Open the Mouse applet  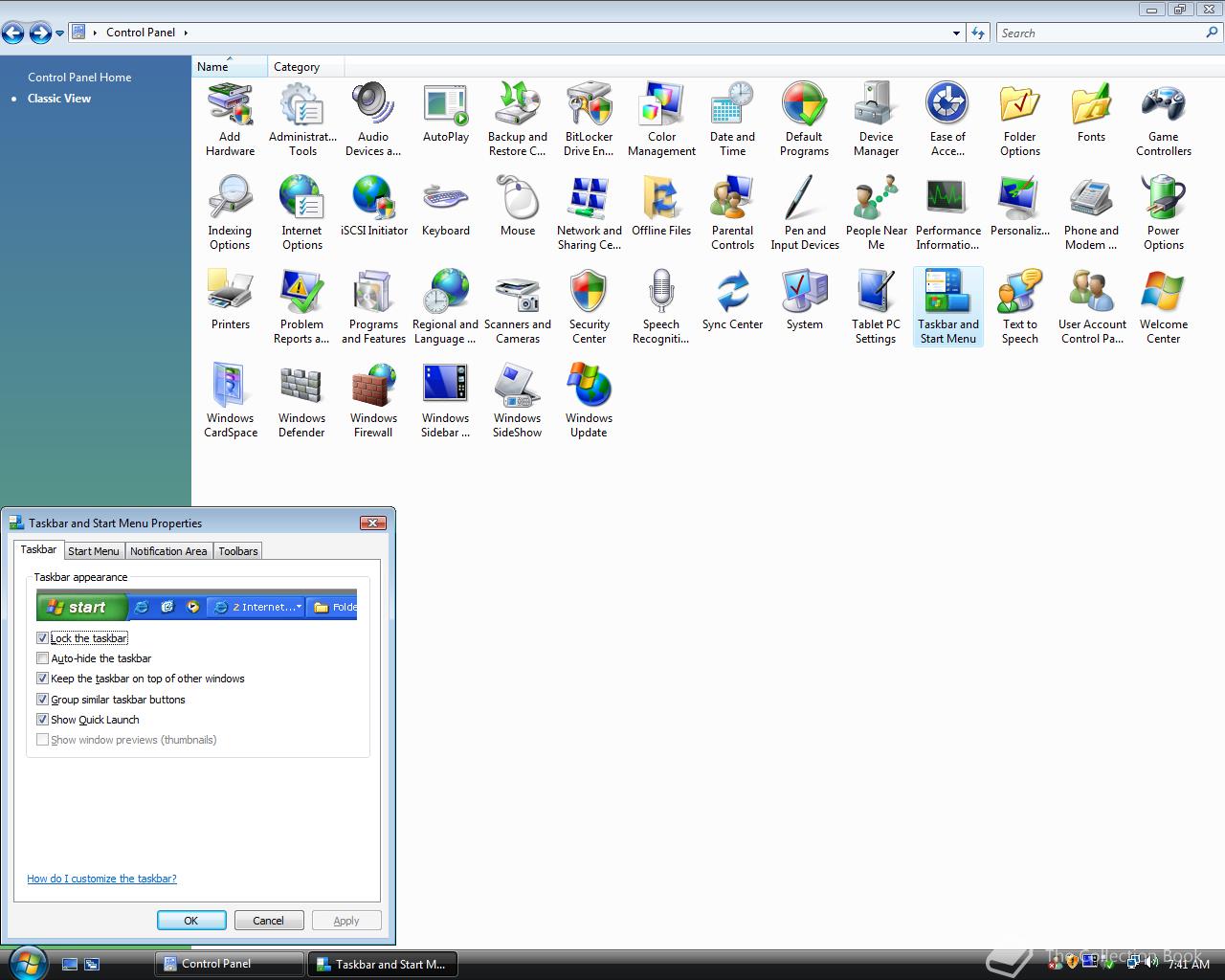coord(518,207)
